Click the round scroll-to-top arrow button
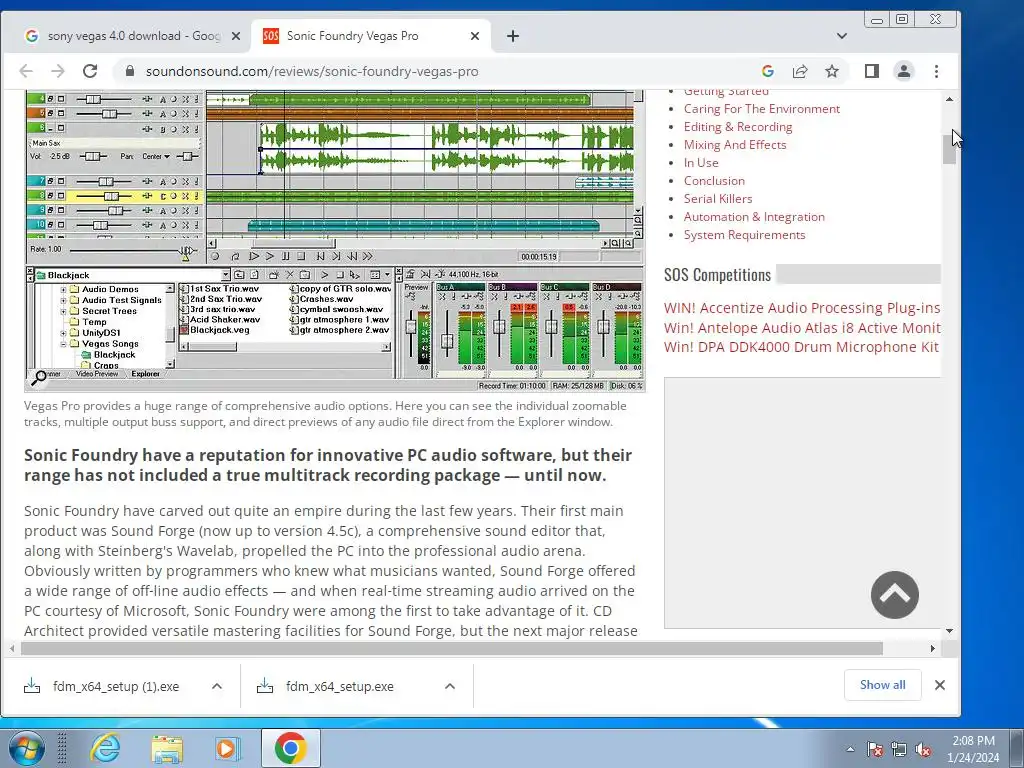 click(x=895, y=595)
